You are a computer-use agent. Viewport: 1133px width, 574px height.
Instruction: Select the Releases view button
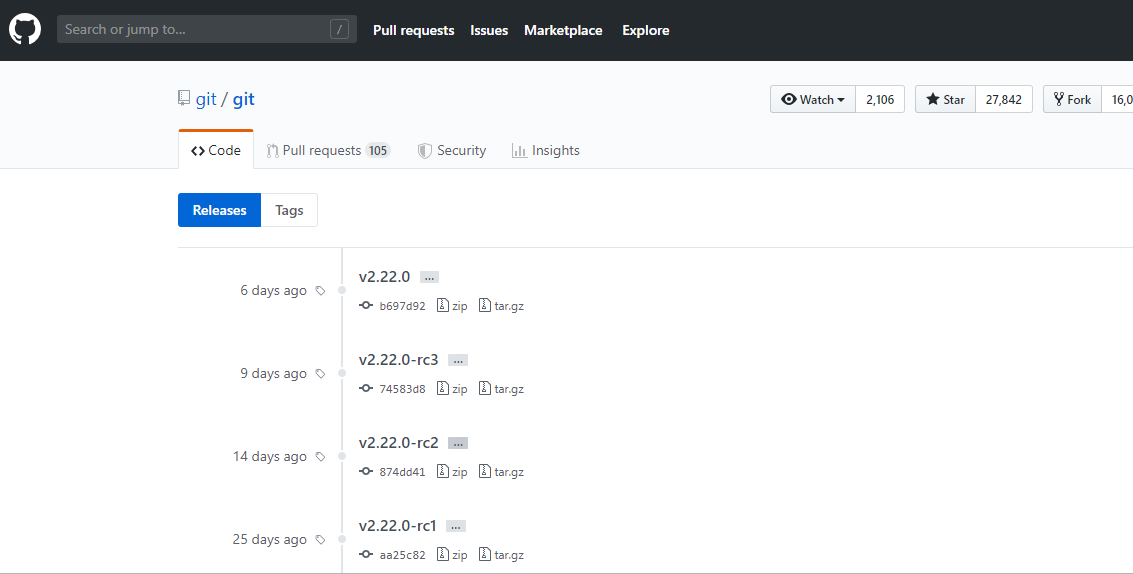tap(219, 210)
